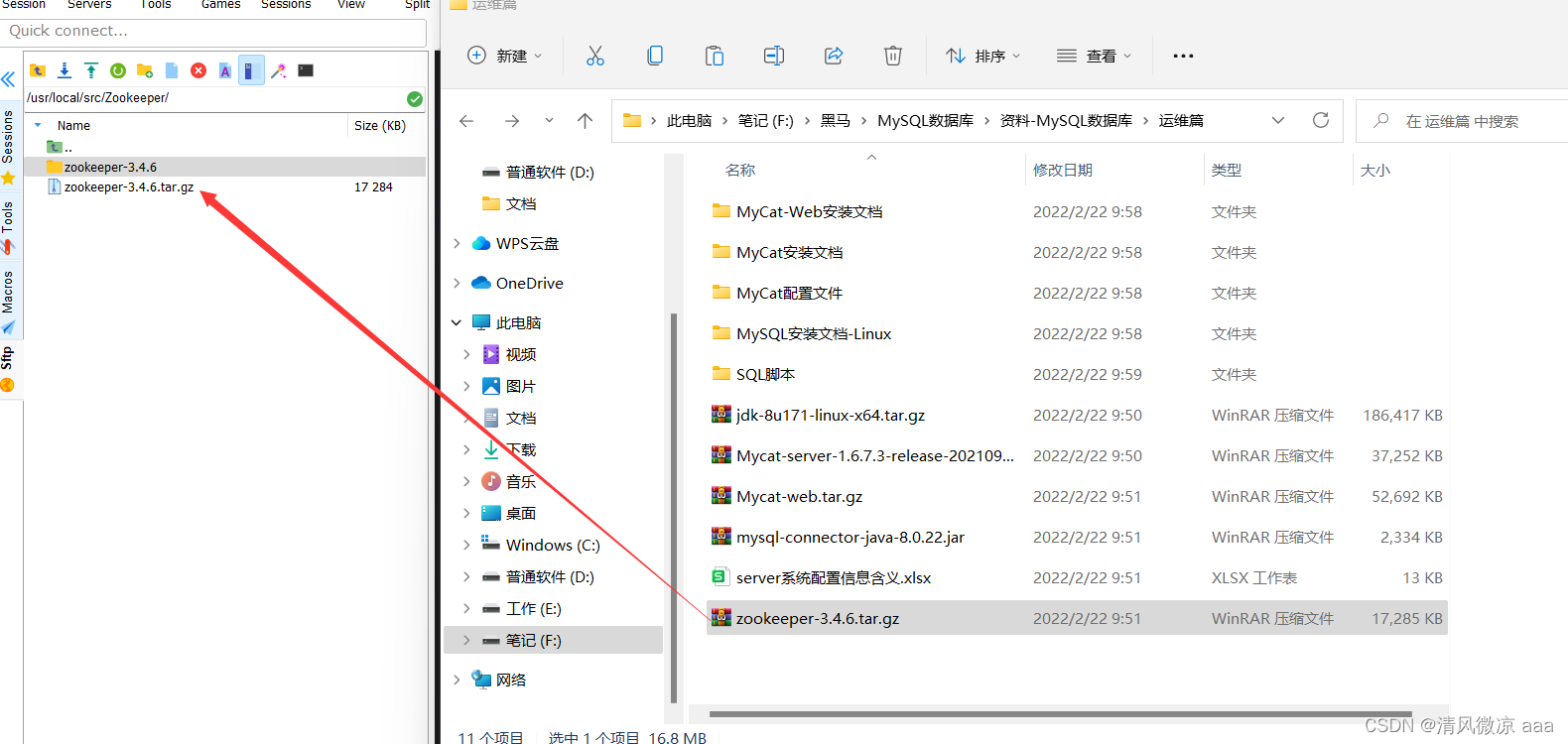Create new file in SFTP browser
Screen dimensions: 1568x744
pos(172,70)
